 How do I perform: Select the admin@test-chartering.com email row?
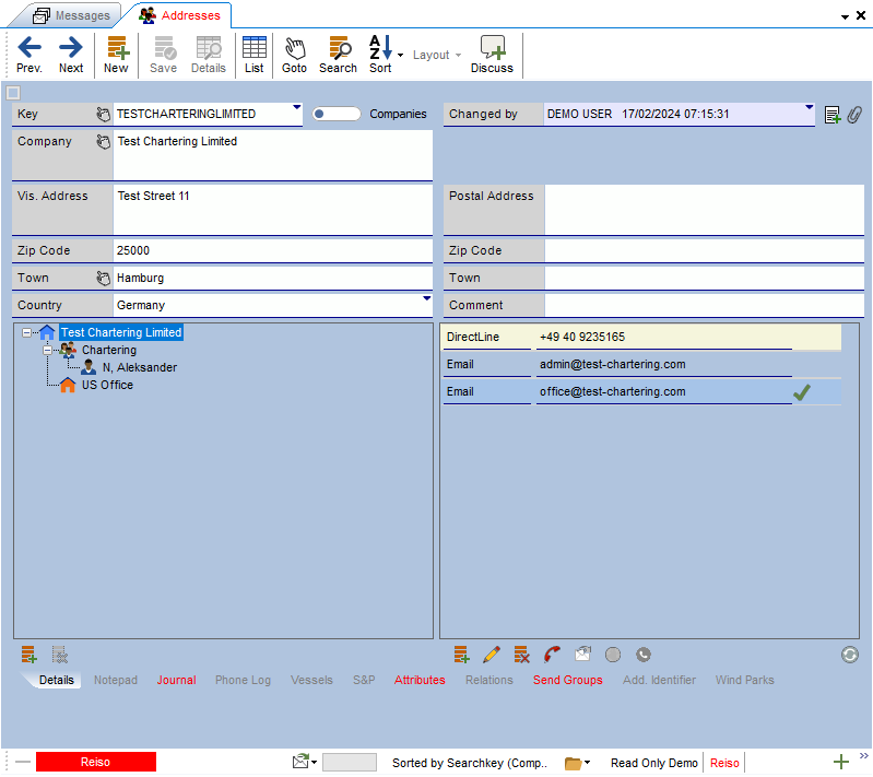pyautogui.click(x=642, y=365)
